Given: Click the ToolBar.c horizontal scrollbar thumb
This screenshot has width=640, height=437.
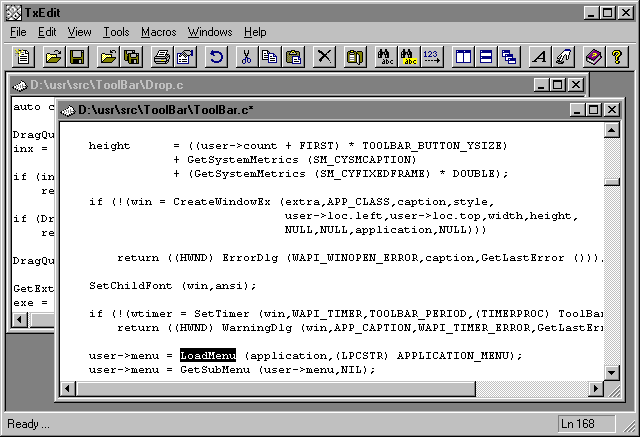Looking at the screenshot, I should (276, 388).
